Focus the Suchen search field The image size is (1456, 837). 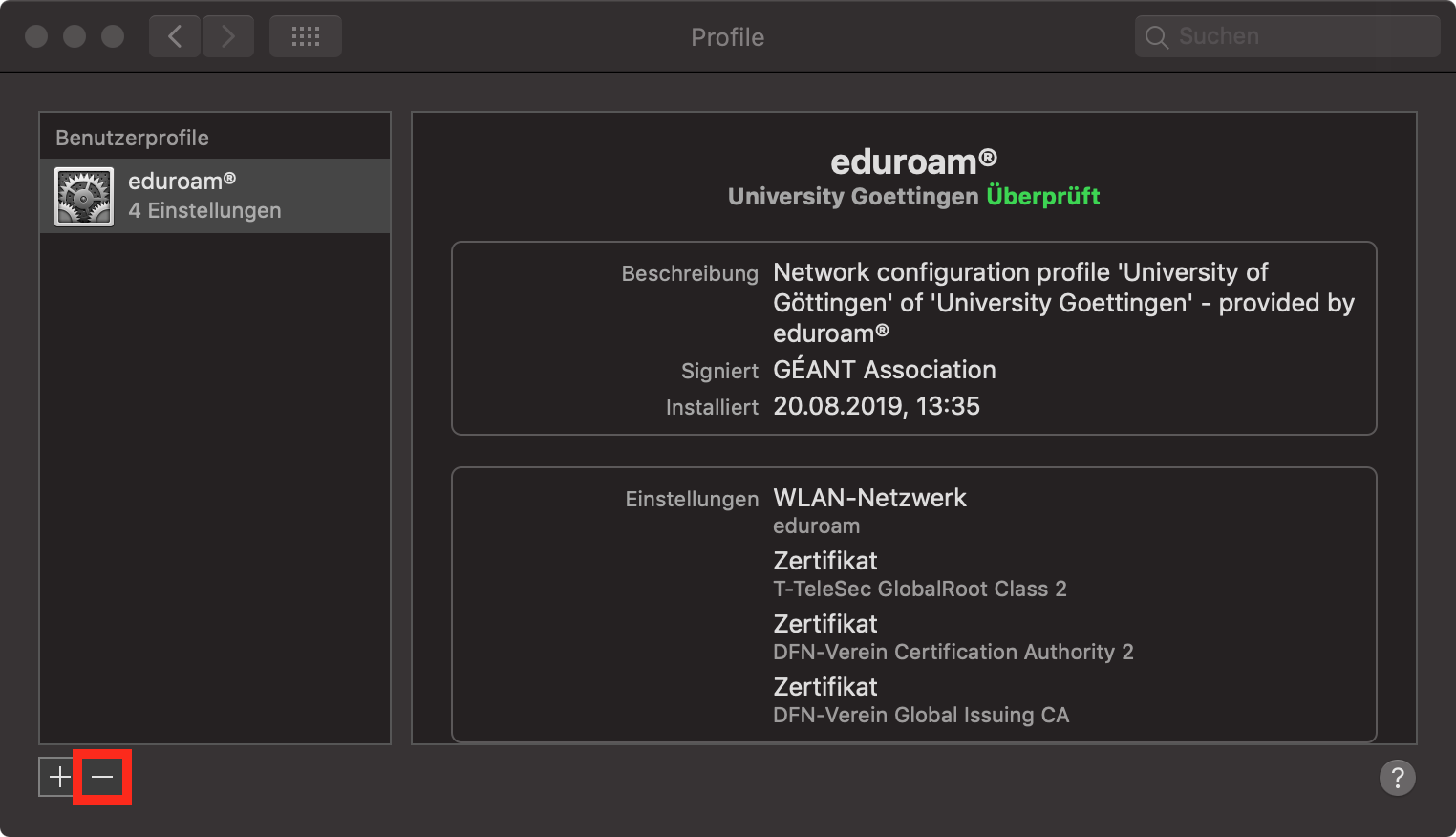coord(1287,36)
